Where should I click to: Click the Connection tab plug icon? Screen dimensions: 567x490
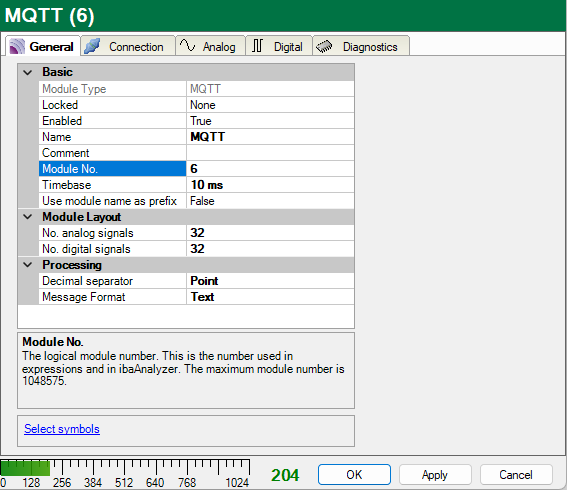(x=92, y=46)
